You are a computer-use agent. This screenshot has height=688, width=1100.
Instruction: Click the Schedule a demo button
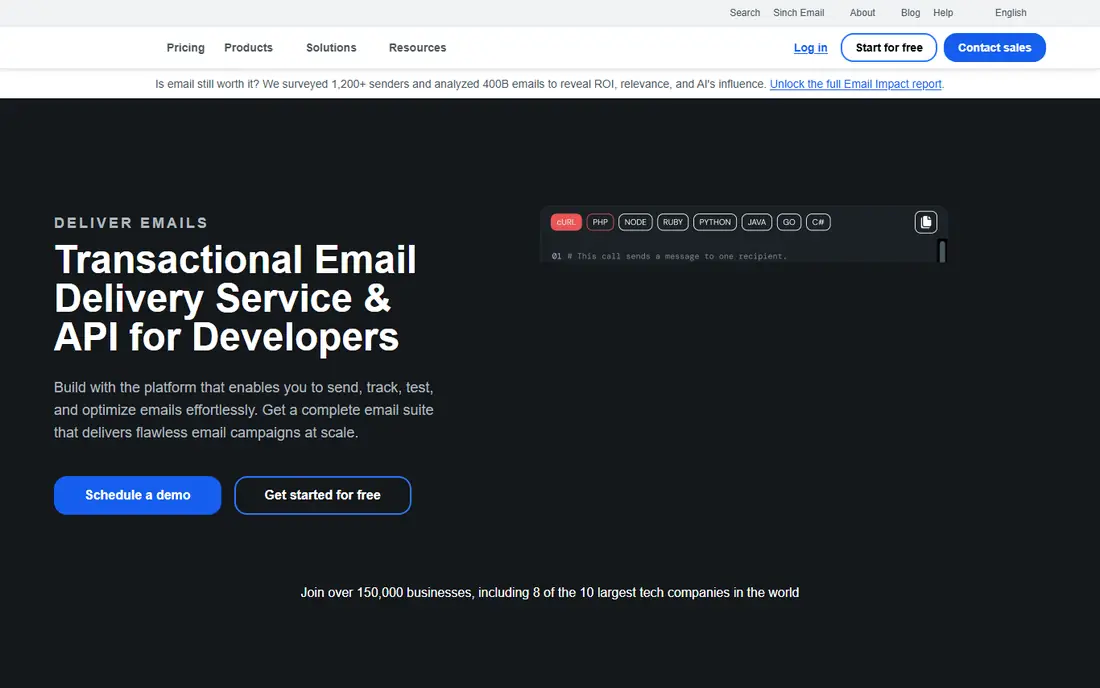(138, 495)
